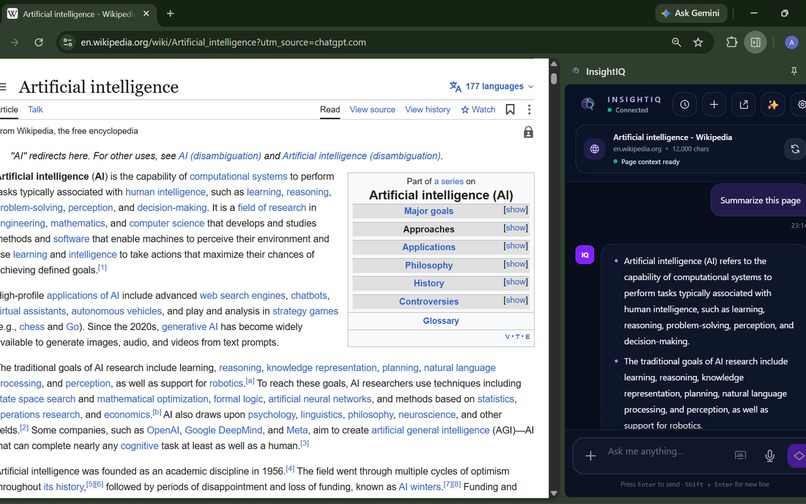Click the forward navigation arrow
The height and width of the screenshot is (504, 806).
coord(14,42)
